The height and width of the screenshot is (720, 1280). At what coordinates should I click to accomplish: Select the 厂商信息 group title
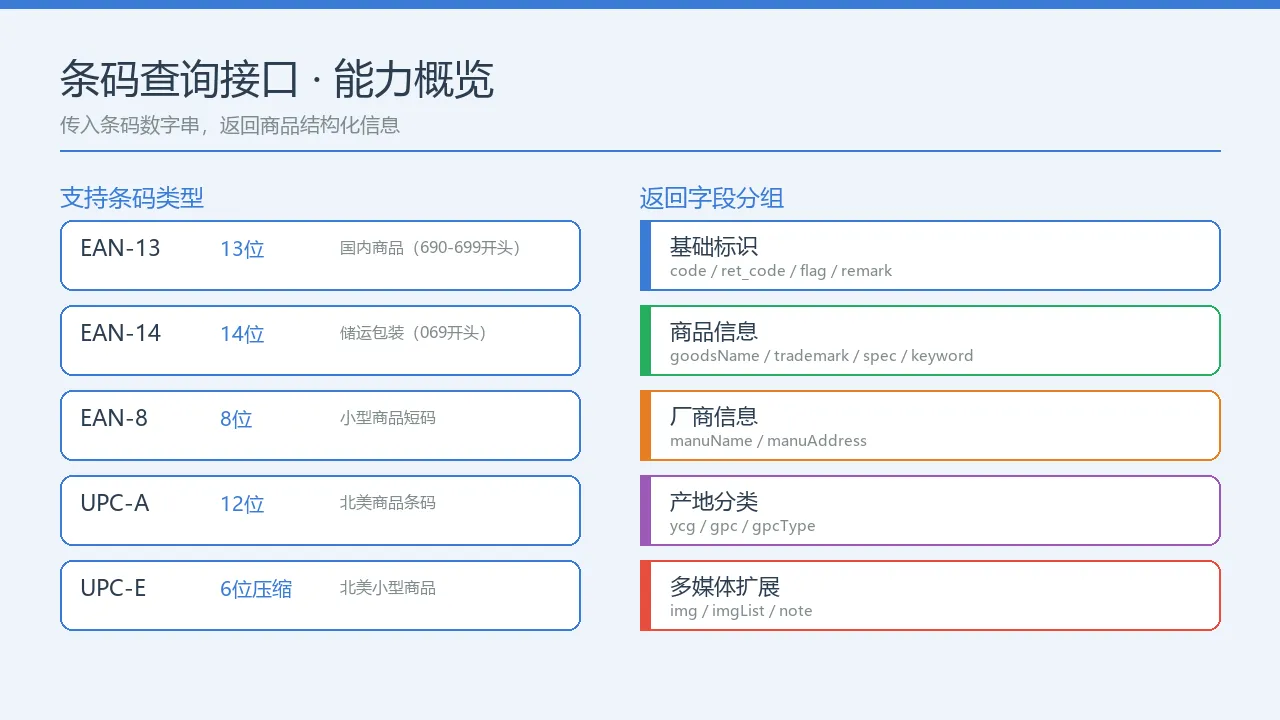[714, 416]
